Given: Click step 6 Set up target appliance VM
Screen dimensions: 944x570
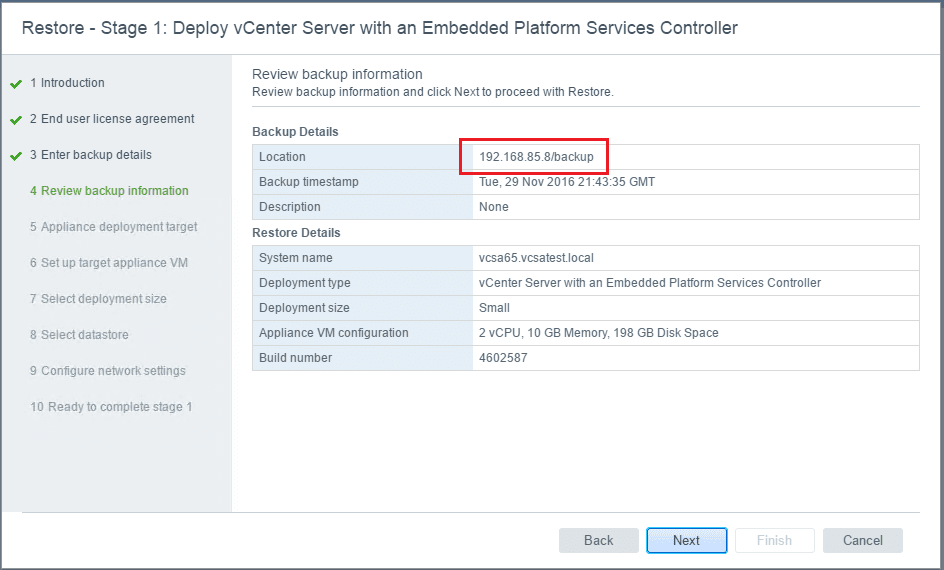Looking at the screenshot, I should [x=109, y=263].
